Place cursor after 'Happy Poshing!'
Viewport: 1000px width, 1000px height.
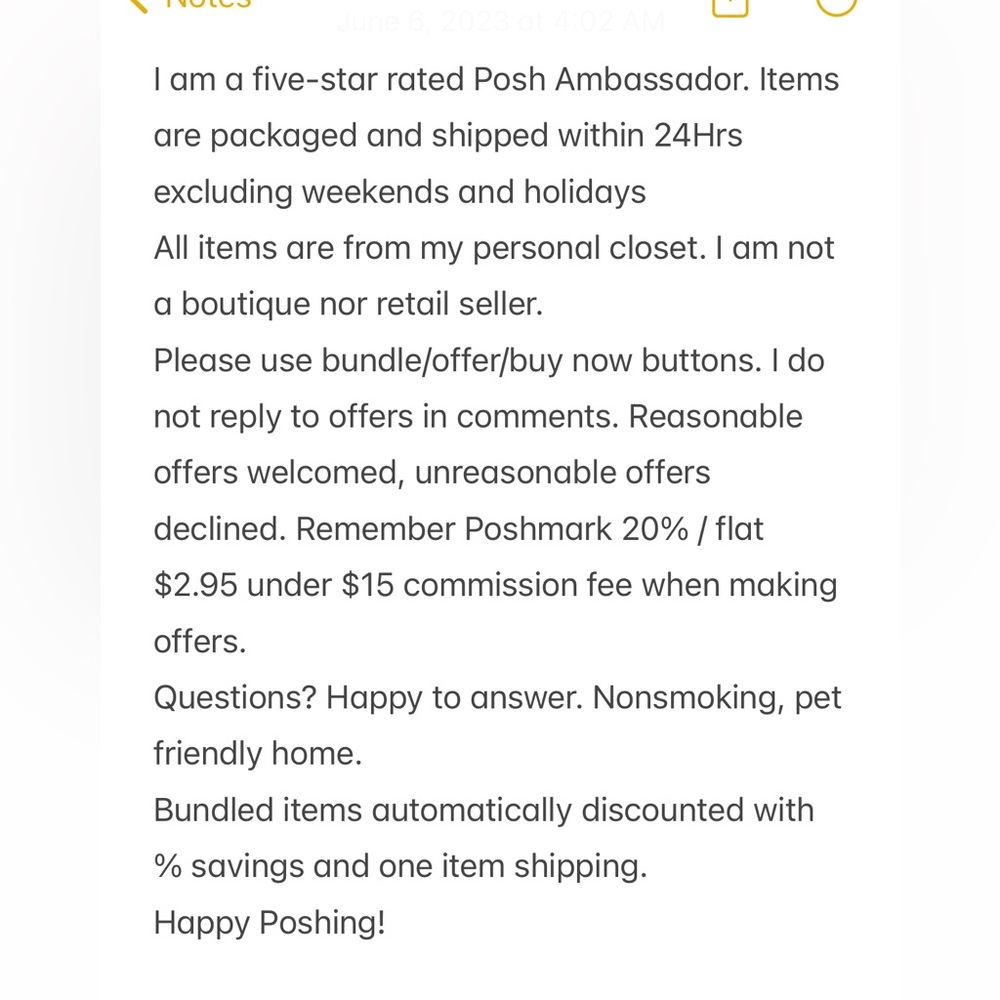(x=386, y=922)
